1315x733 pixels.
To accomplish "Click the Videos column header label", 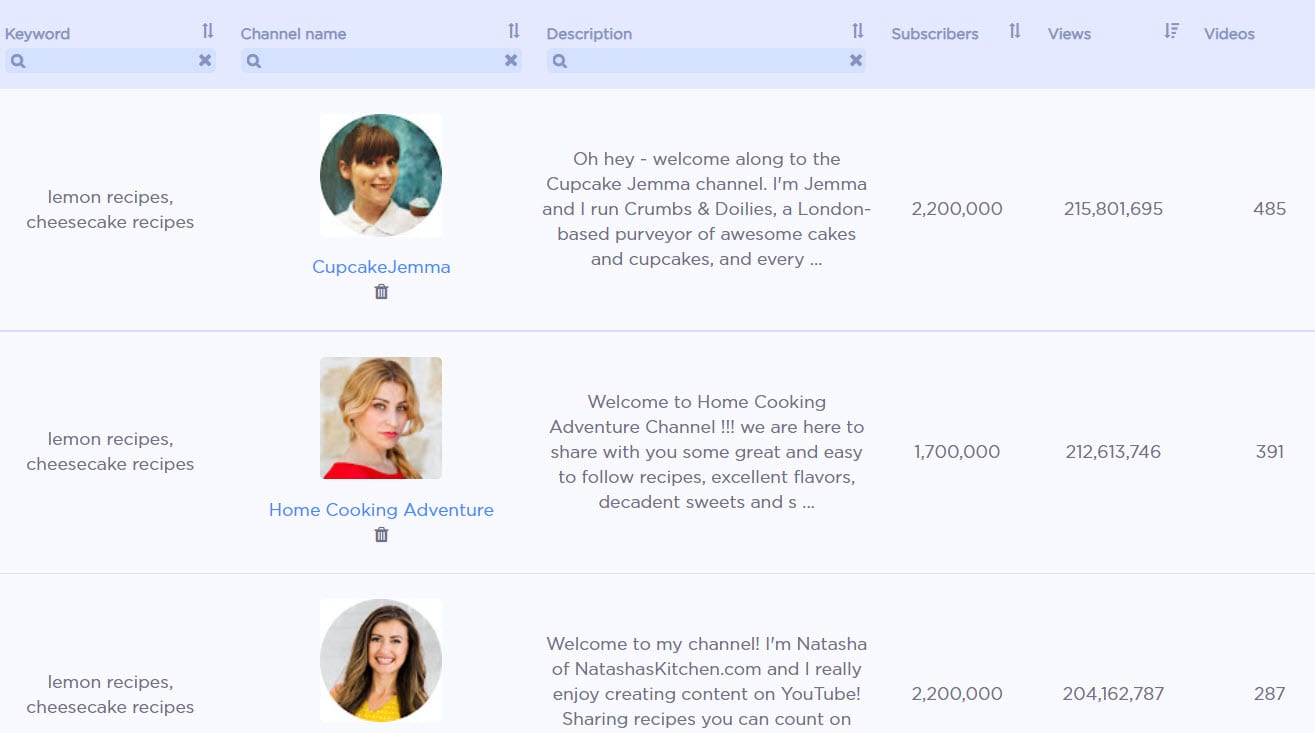I will click(1229, 33).
